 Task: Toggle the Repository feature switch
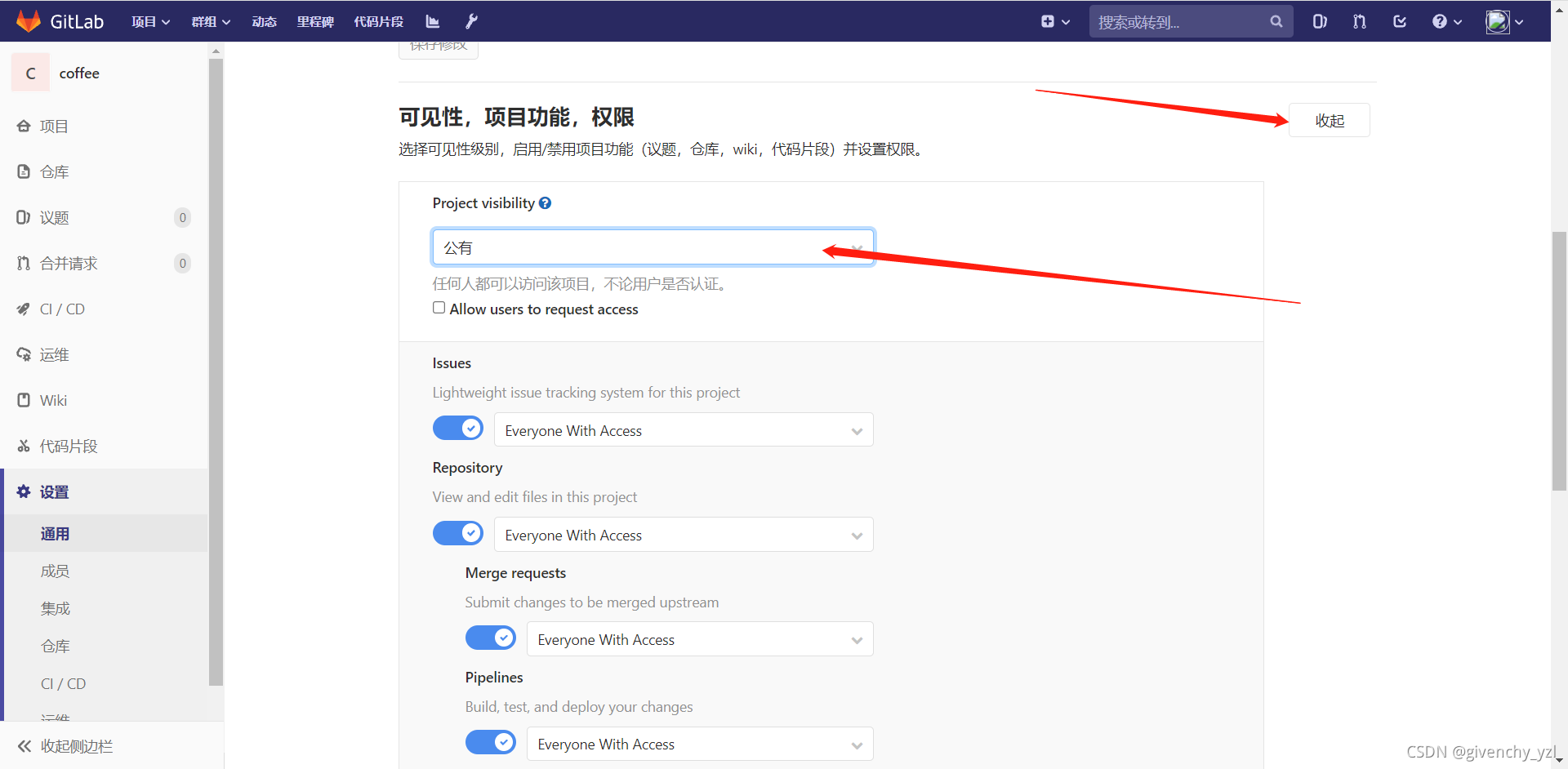pyautogui.click(x=458, y=533)
